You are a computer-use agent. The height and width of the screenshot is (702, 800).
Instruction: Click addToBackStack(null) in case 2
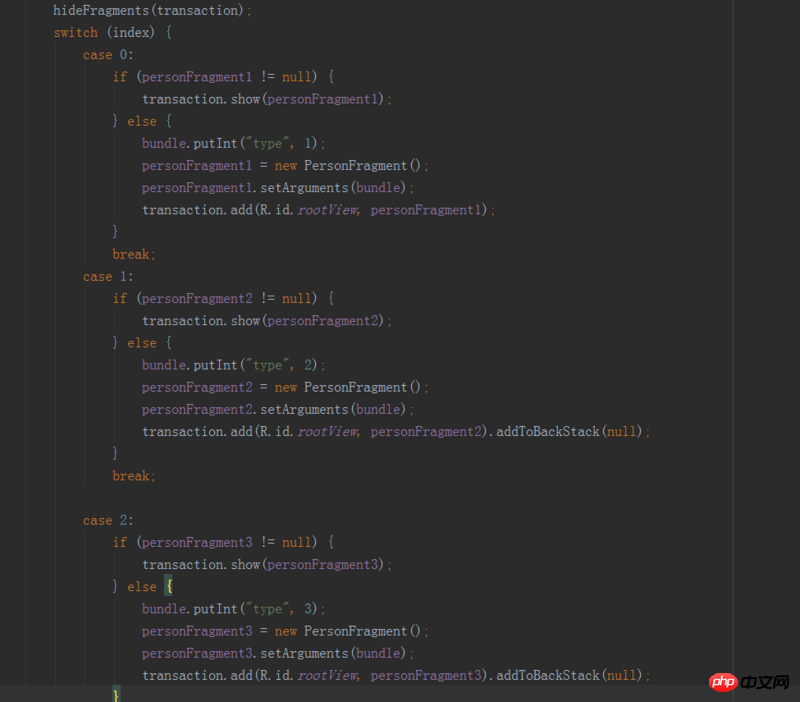pos(569,675)
